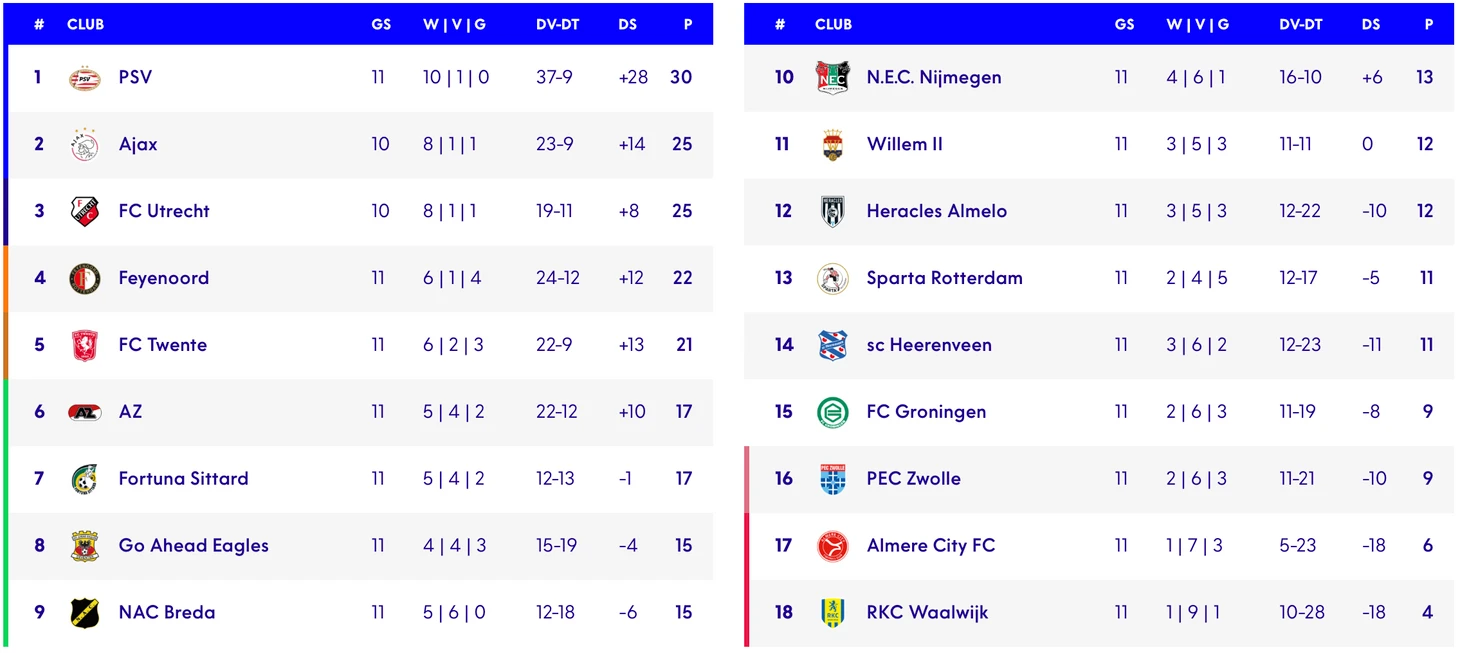The image size is (1460, 653).
Task: Open the FC Twente crest icon
Action: 85,345
